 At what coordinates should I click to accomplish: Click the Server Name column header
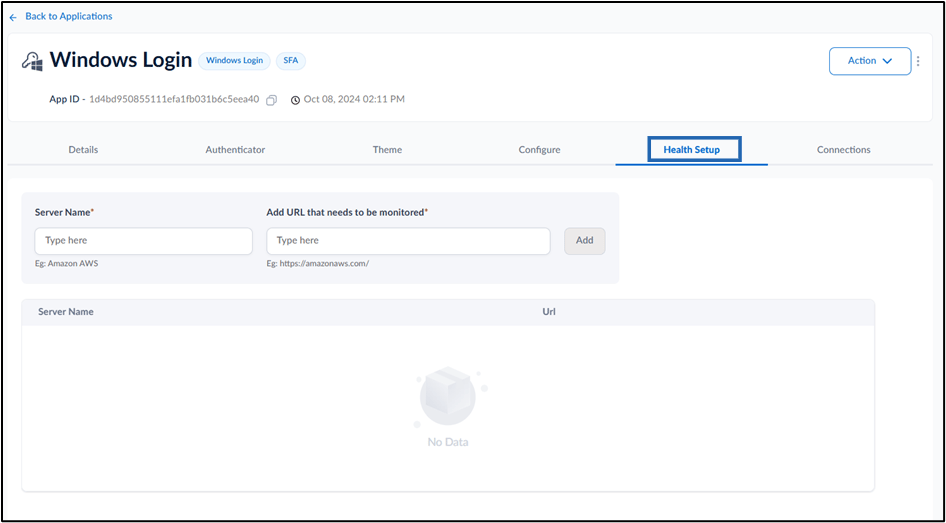point(66,312)
